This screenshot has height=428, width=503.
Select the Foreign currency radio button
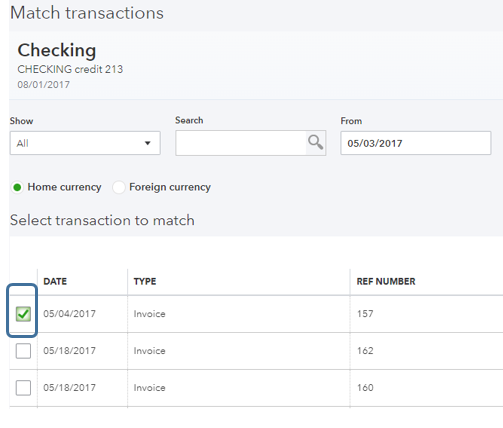(x=118, y=187)
